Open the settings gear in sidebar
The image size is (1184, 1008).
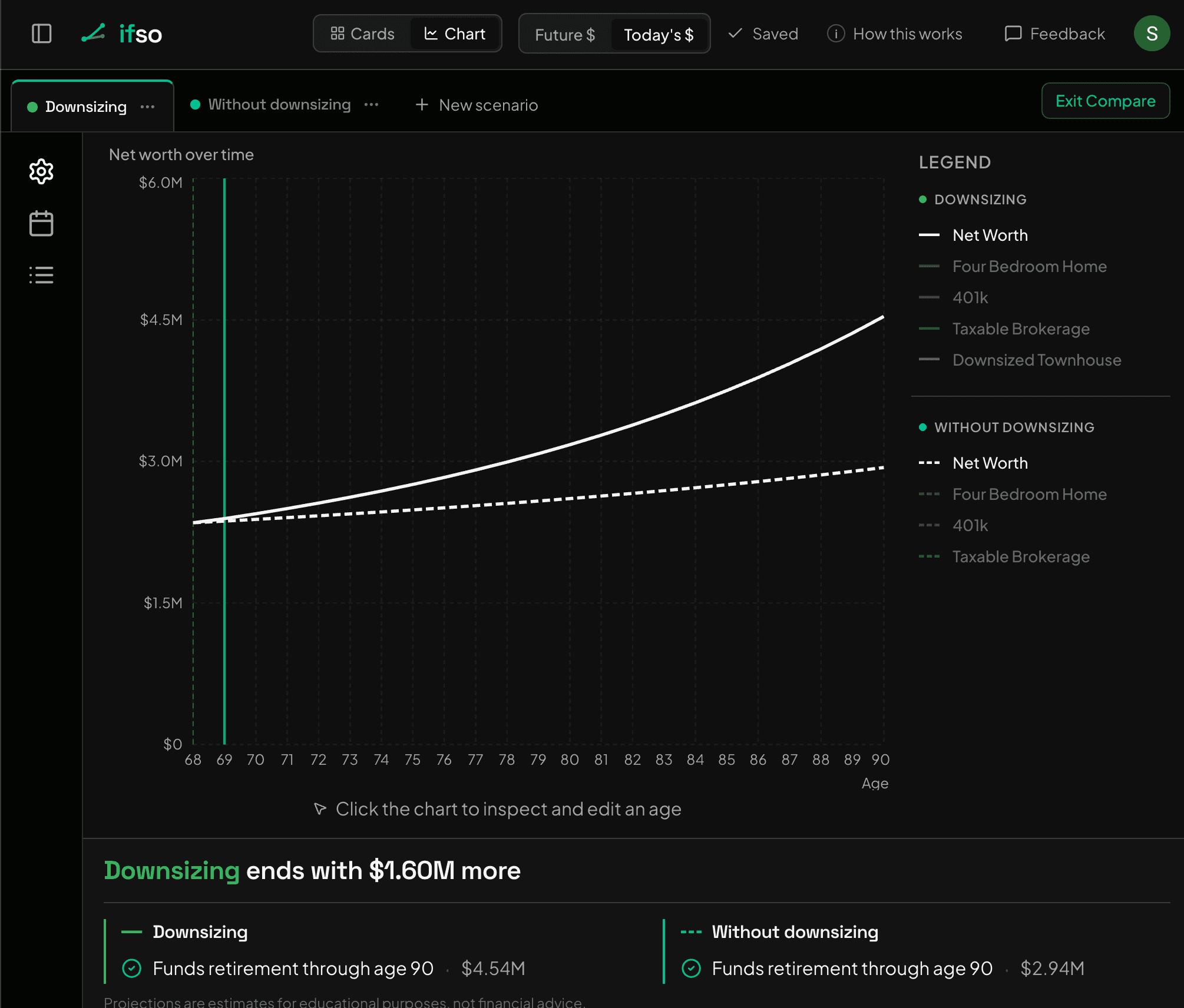tap(41, 171)
